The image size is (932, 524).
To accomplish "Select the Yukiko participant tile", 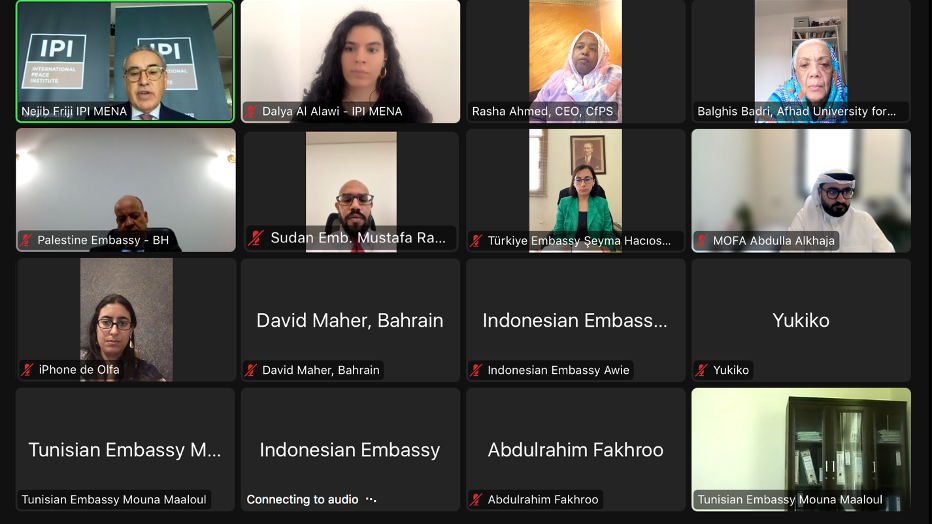I will click(x=801, y=320).
